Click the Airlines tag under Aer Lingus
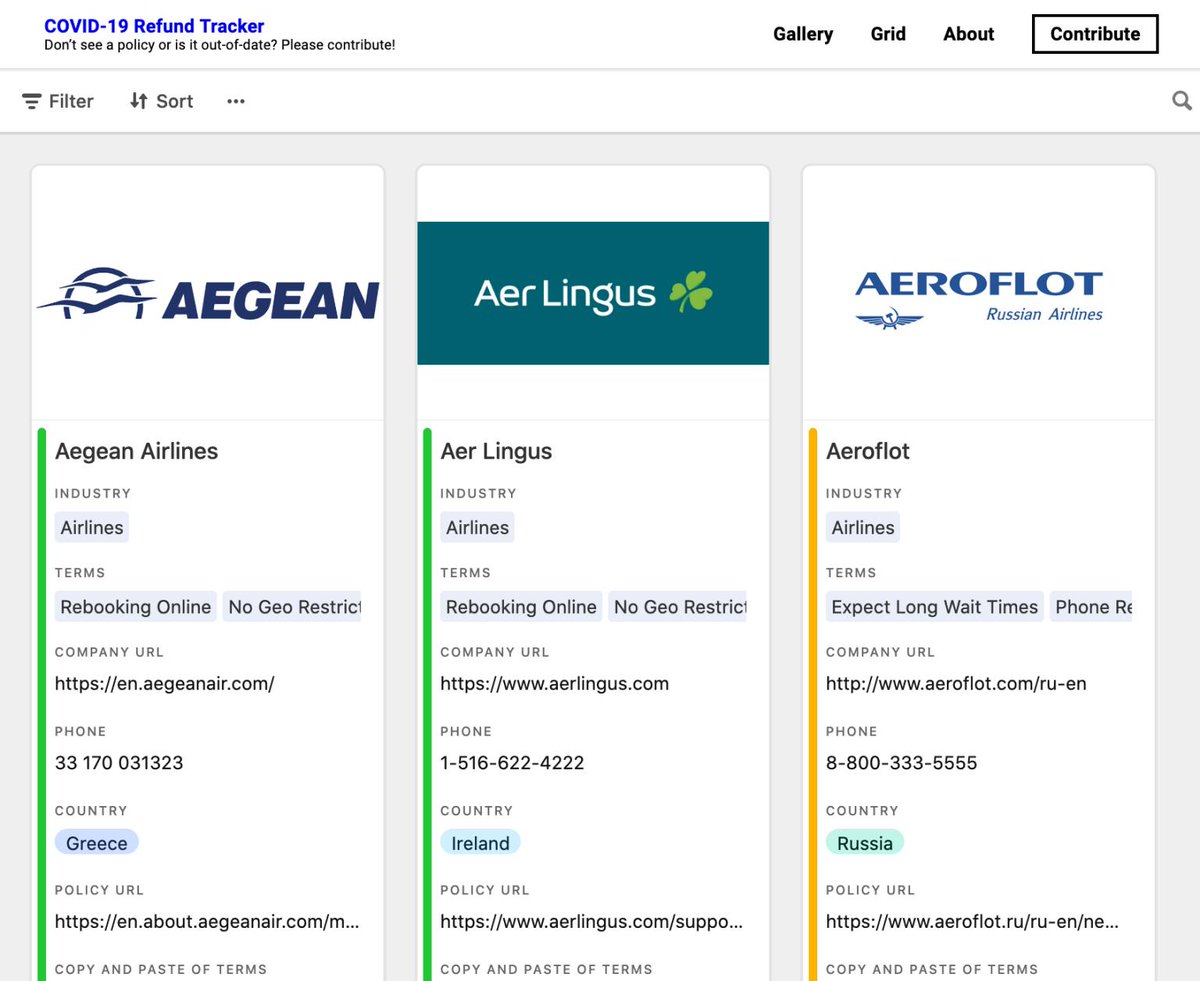The image size is (1200, 981). point(477,527)
